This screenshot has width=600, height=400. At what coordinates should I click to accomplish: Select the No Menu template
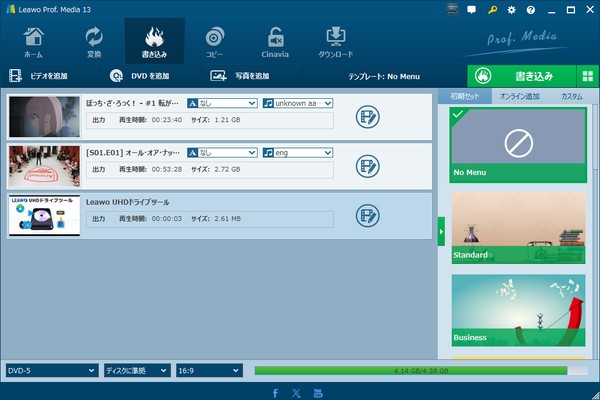[x=518, y=145]
